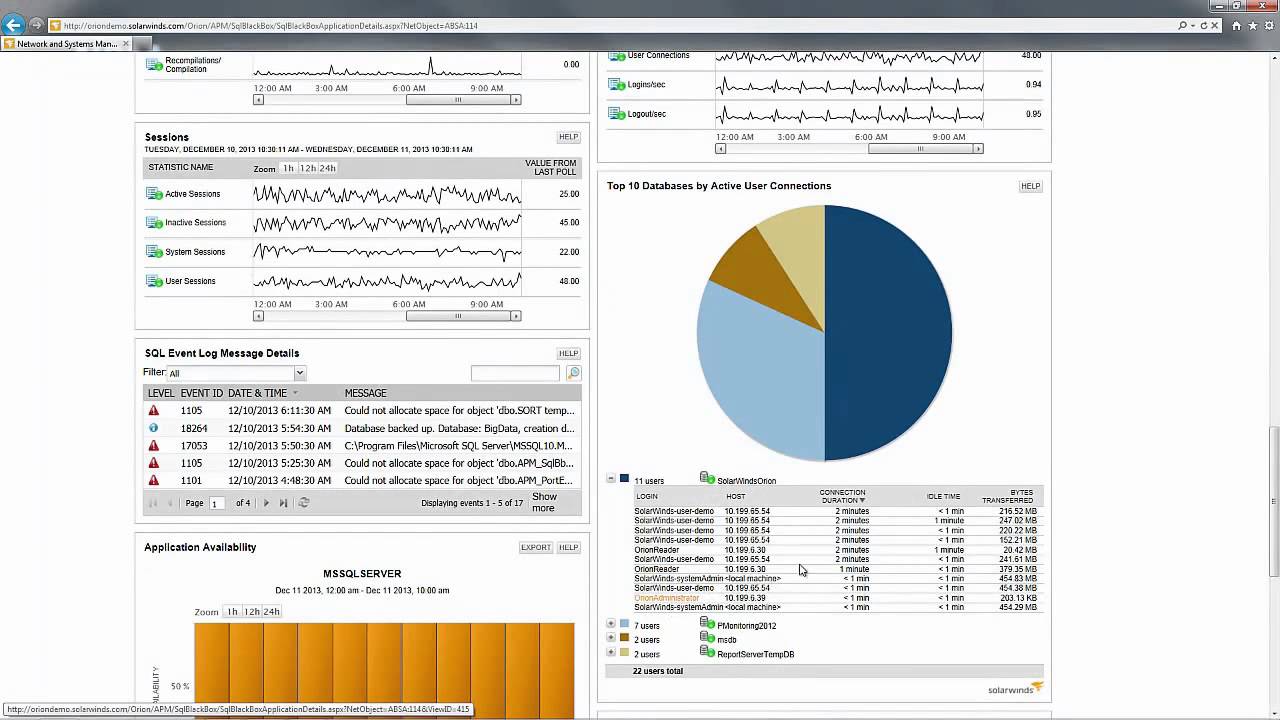This screenshot has width=1280, height=720.
Task: Click Show more events link
Action: [544, 502]
